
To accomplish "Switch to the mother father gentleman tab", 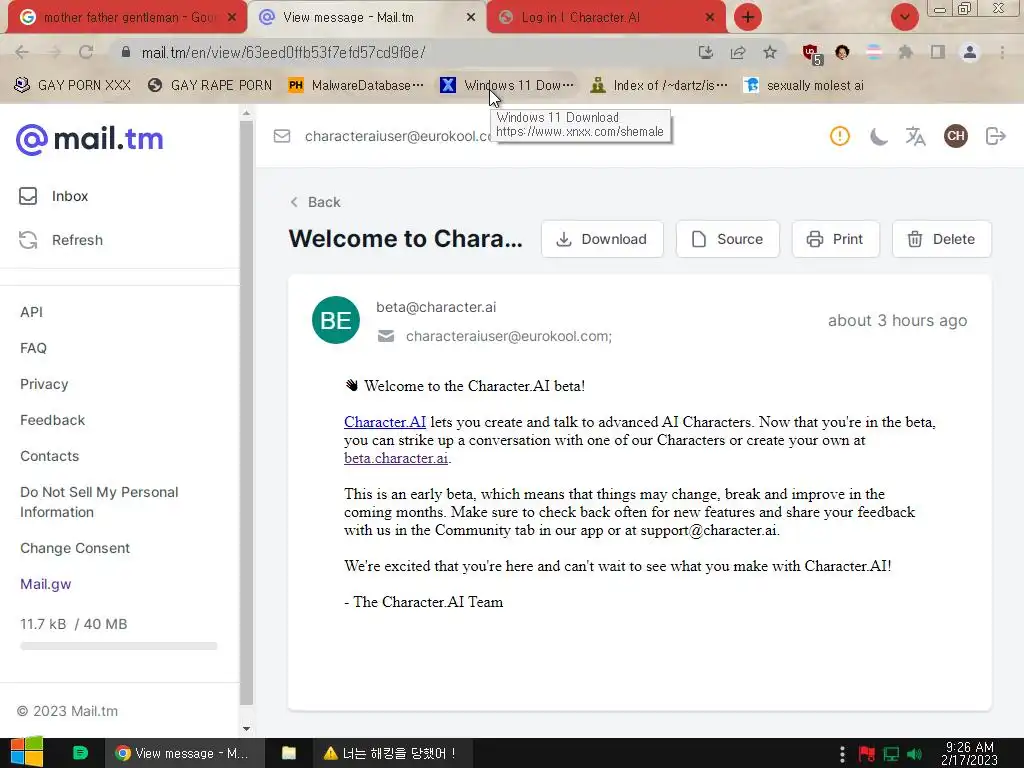I will [127, 17].
